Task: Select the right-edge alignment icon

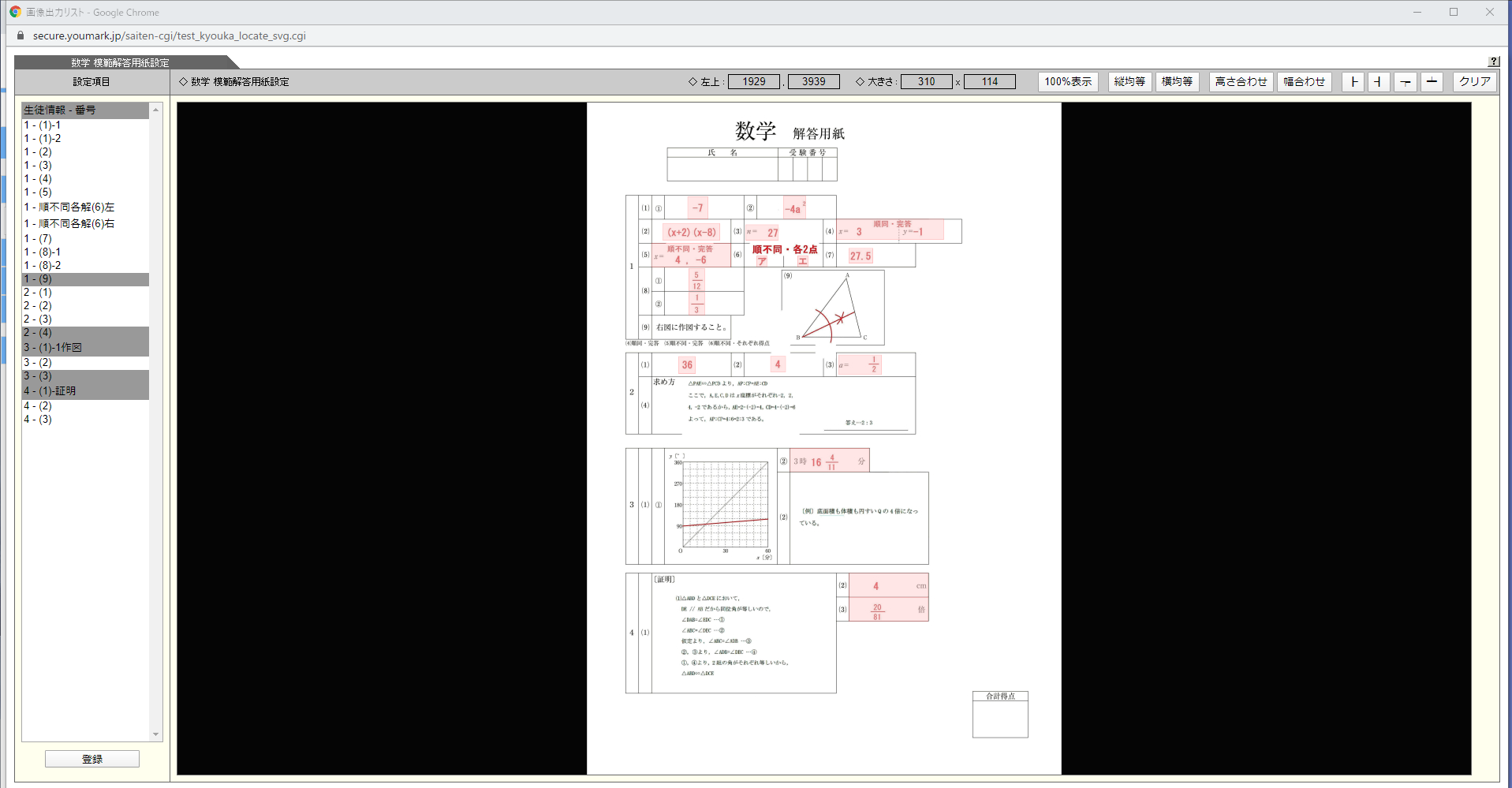Action: [1378, 81]
